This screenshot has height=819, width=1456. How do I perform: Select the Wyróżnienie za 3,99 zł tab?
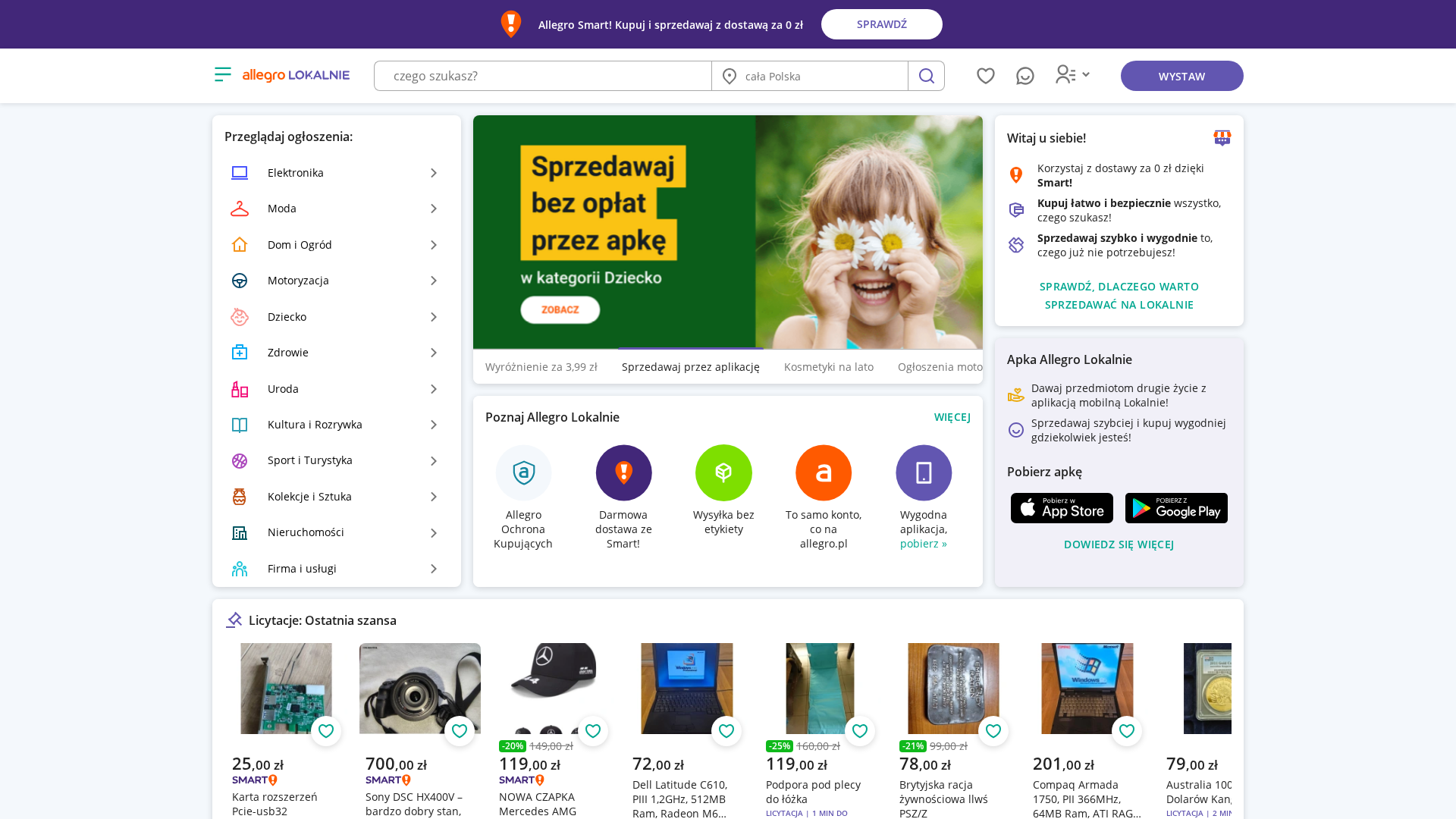tap(541, 367)
